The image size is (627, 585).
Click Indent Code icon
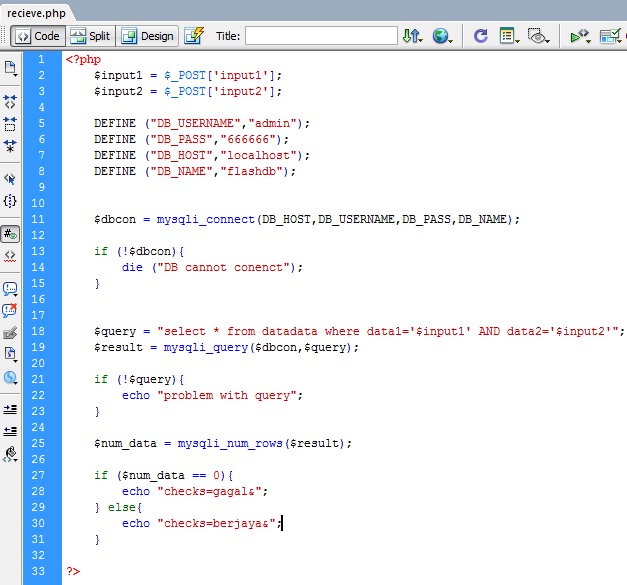click(x=10, y=409)
